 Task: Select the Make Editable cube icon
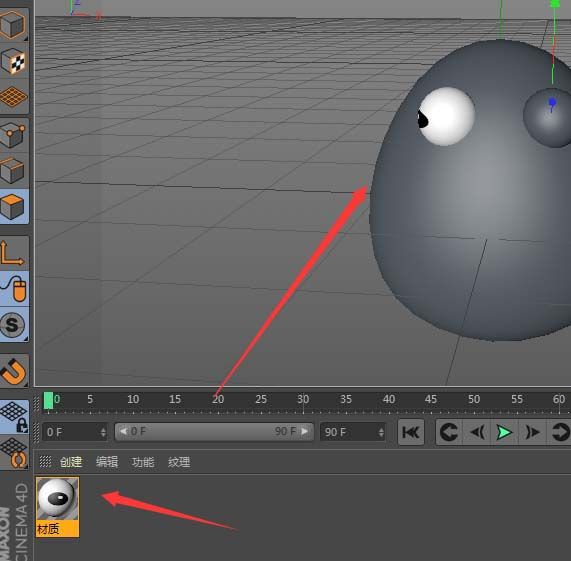coord(13,24)
